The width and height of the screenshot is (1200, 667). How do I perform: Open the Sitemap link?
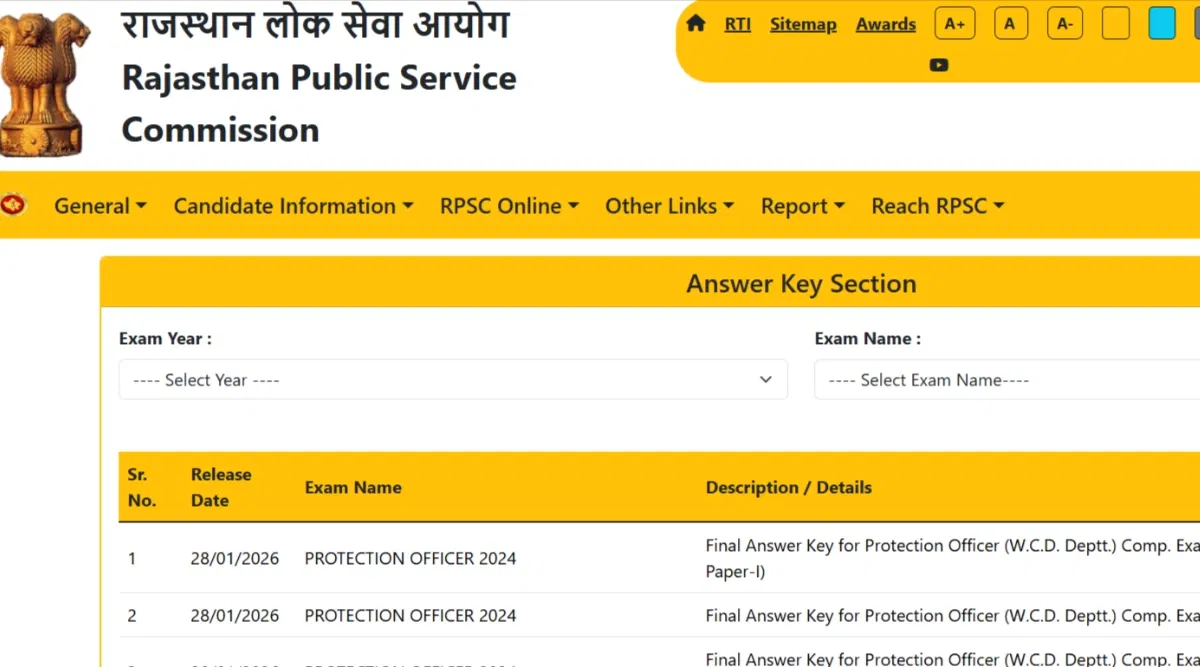(x=803, y=24)
